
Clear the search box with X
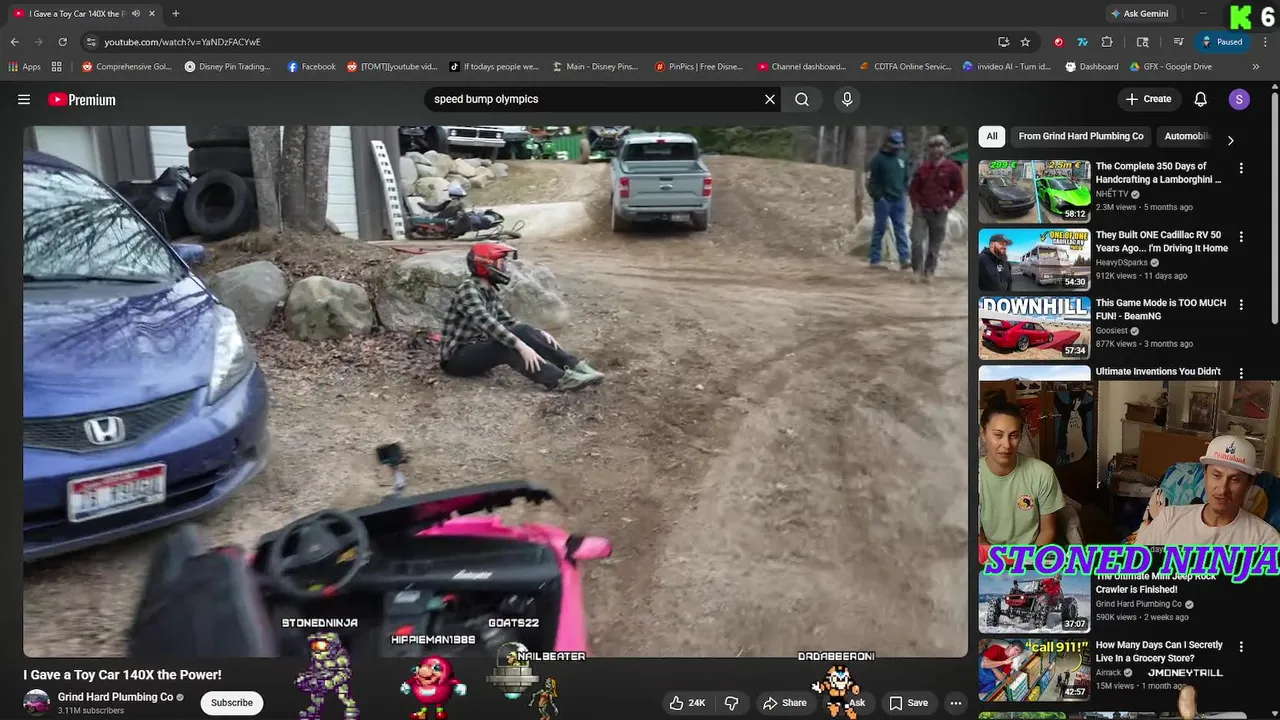click(770, 99)
